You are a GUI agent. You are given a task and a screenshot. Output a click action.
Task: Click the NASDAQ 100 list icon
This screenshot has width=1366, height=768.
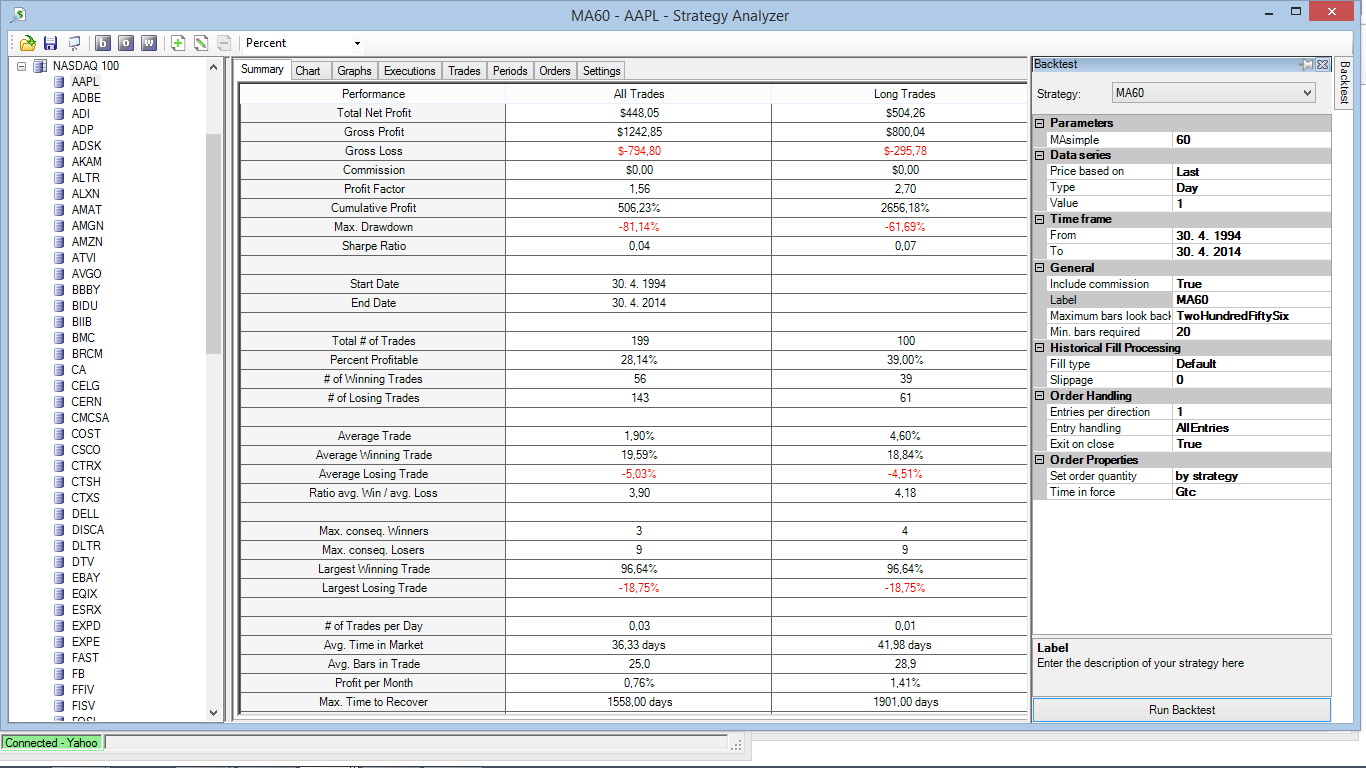[40, 66]
